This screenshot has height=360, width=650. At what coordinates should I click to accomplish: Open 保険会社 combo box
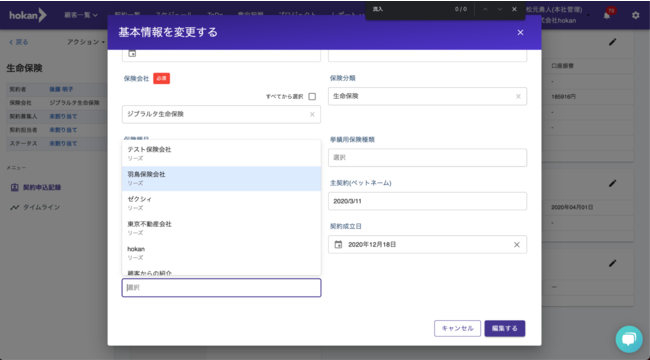tap(221, 114)
